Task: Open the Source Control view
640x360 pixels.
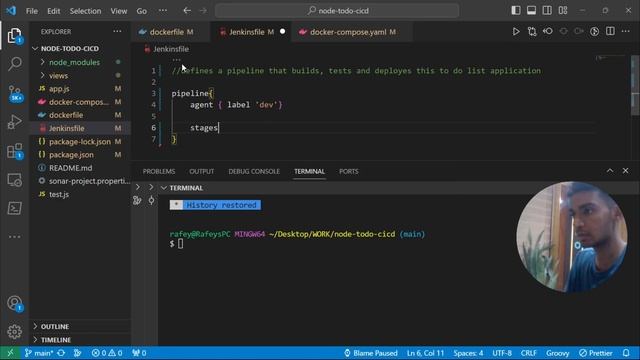Action: (x=15, y=93)
